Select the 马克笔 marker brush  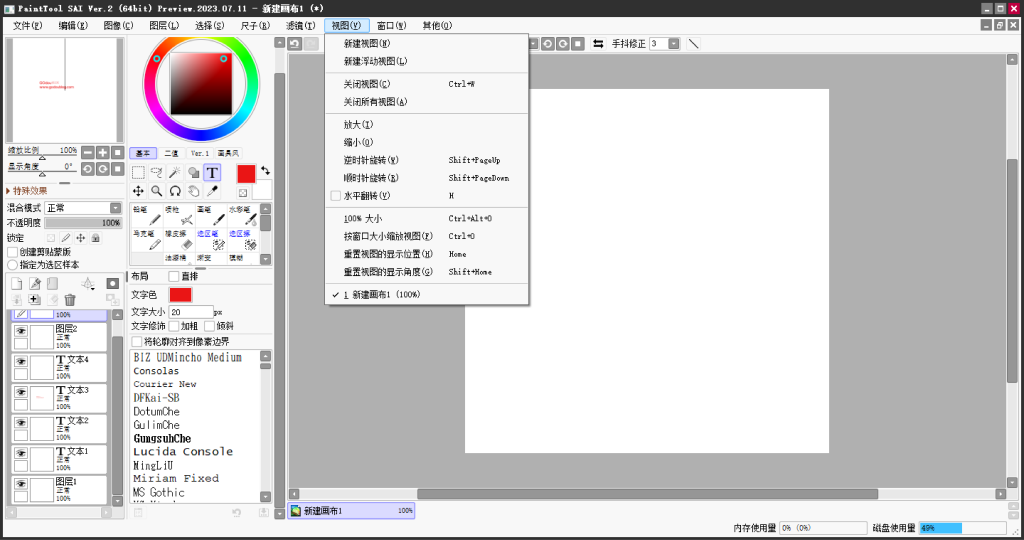146,240
